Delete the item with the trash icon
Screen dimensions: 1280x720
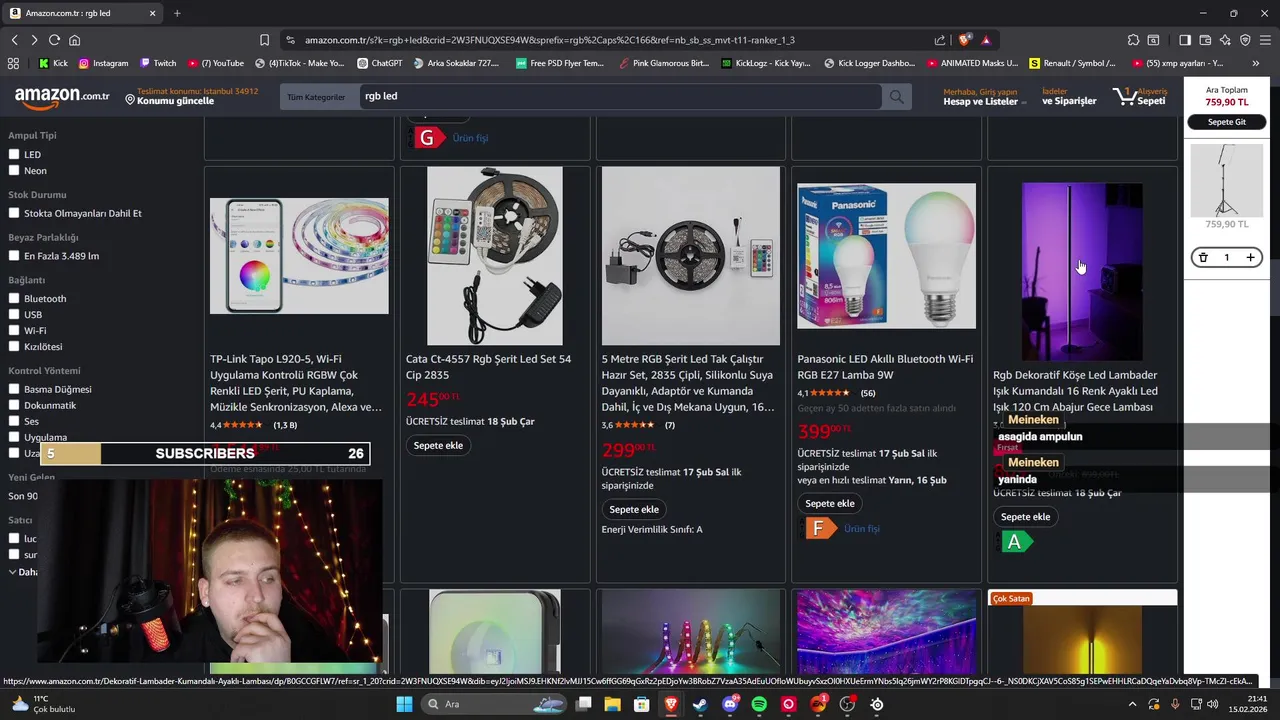click(x=1203, y=258)
